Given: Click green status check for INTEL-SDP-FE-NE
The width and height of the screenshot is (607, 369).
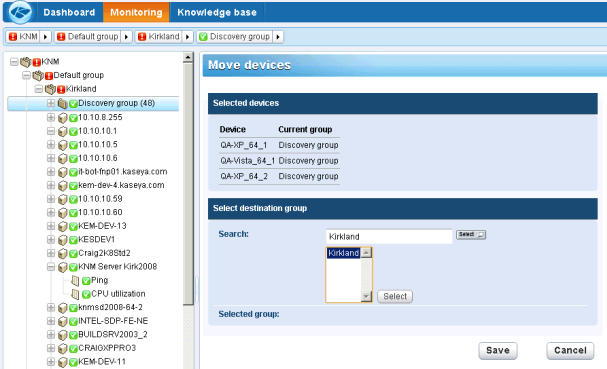Looking at the screenshot, I should tap(73, 321).
